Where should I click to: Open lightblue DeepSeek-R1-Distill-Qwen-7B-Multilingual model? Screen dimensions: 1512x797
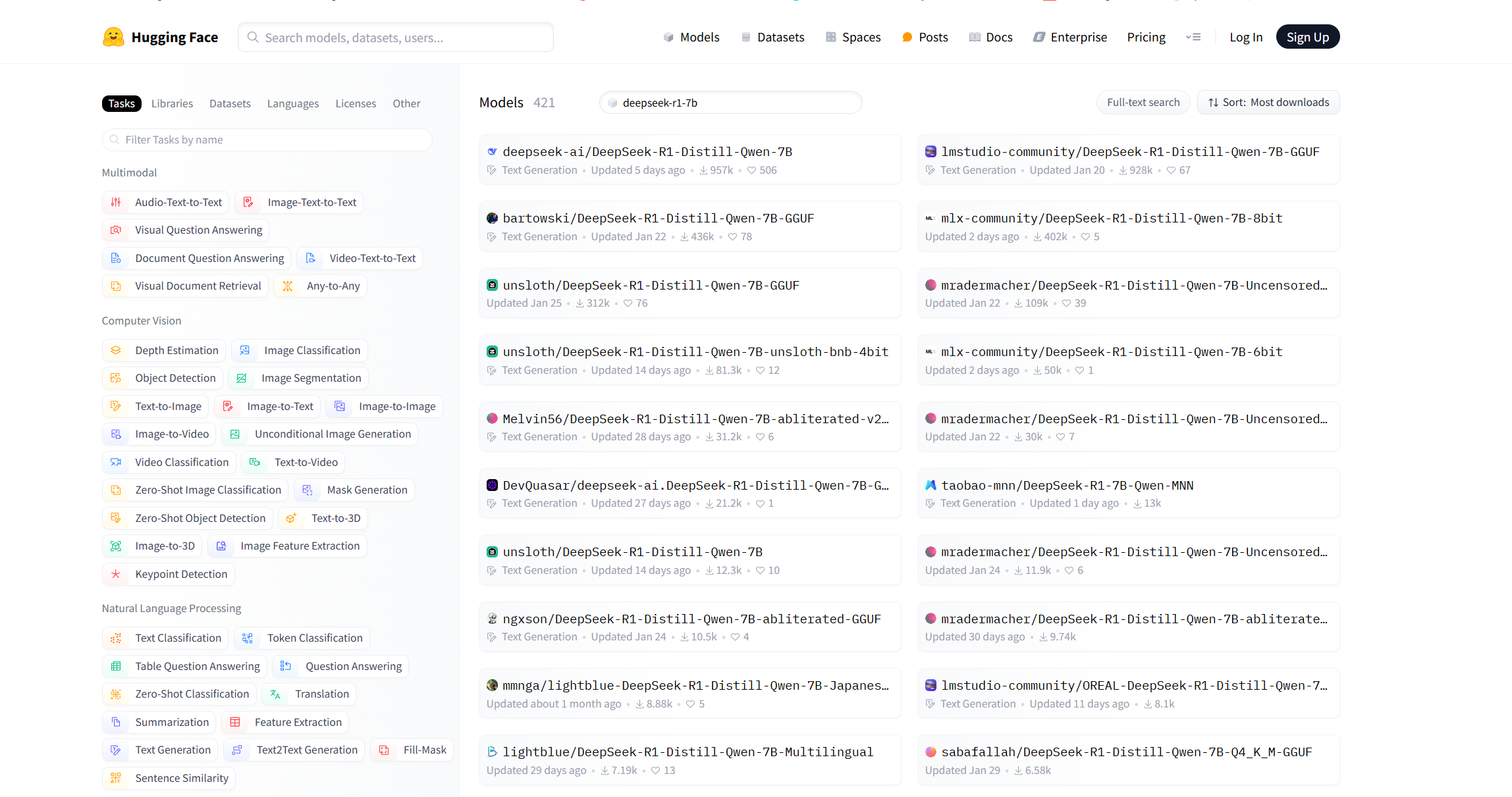(690, 760)
